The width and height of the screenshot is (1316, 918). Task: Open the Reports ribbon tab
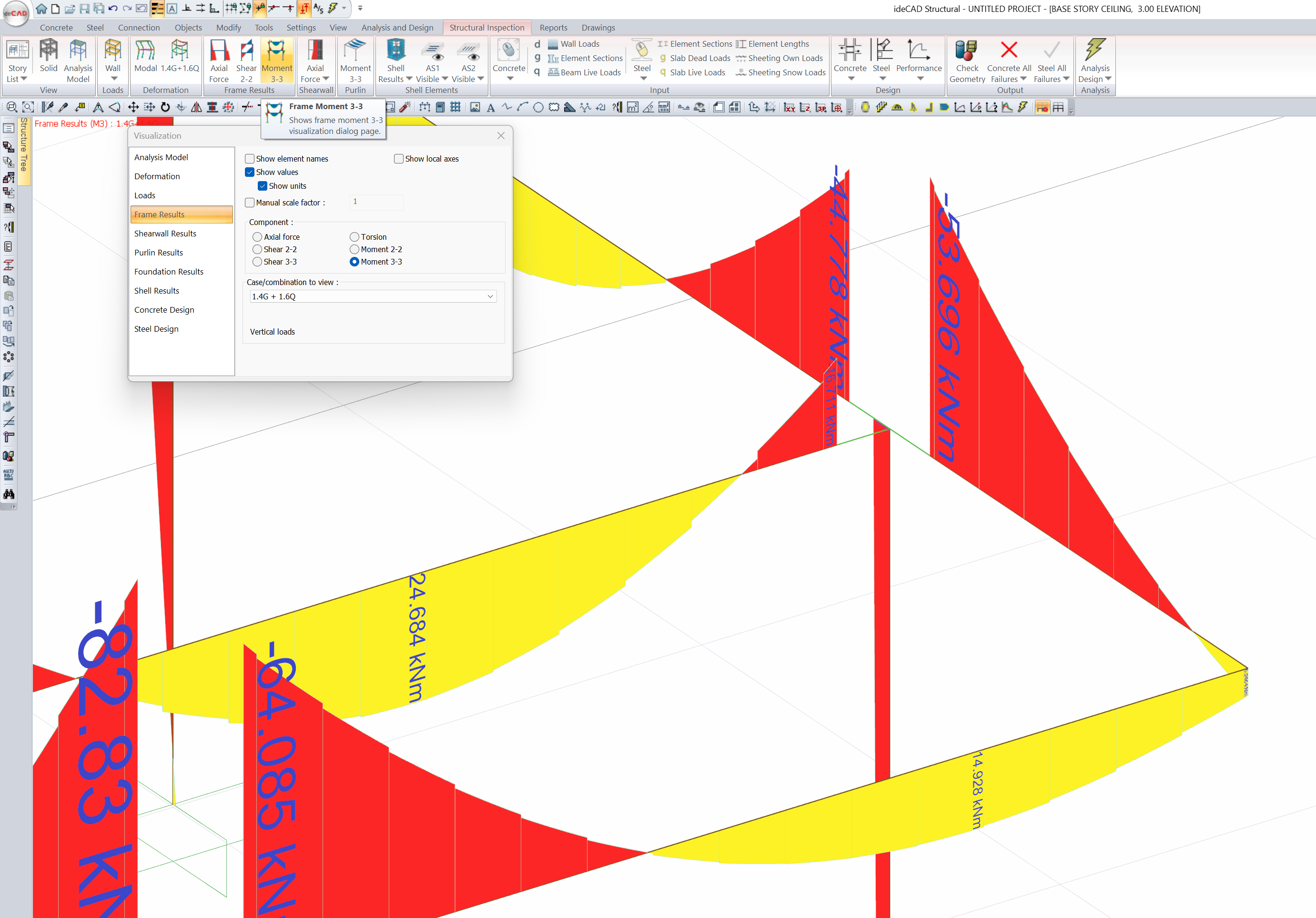click(553, 28)
